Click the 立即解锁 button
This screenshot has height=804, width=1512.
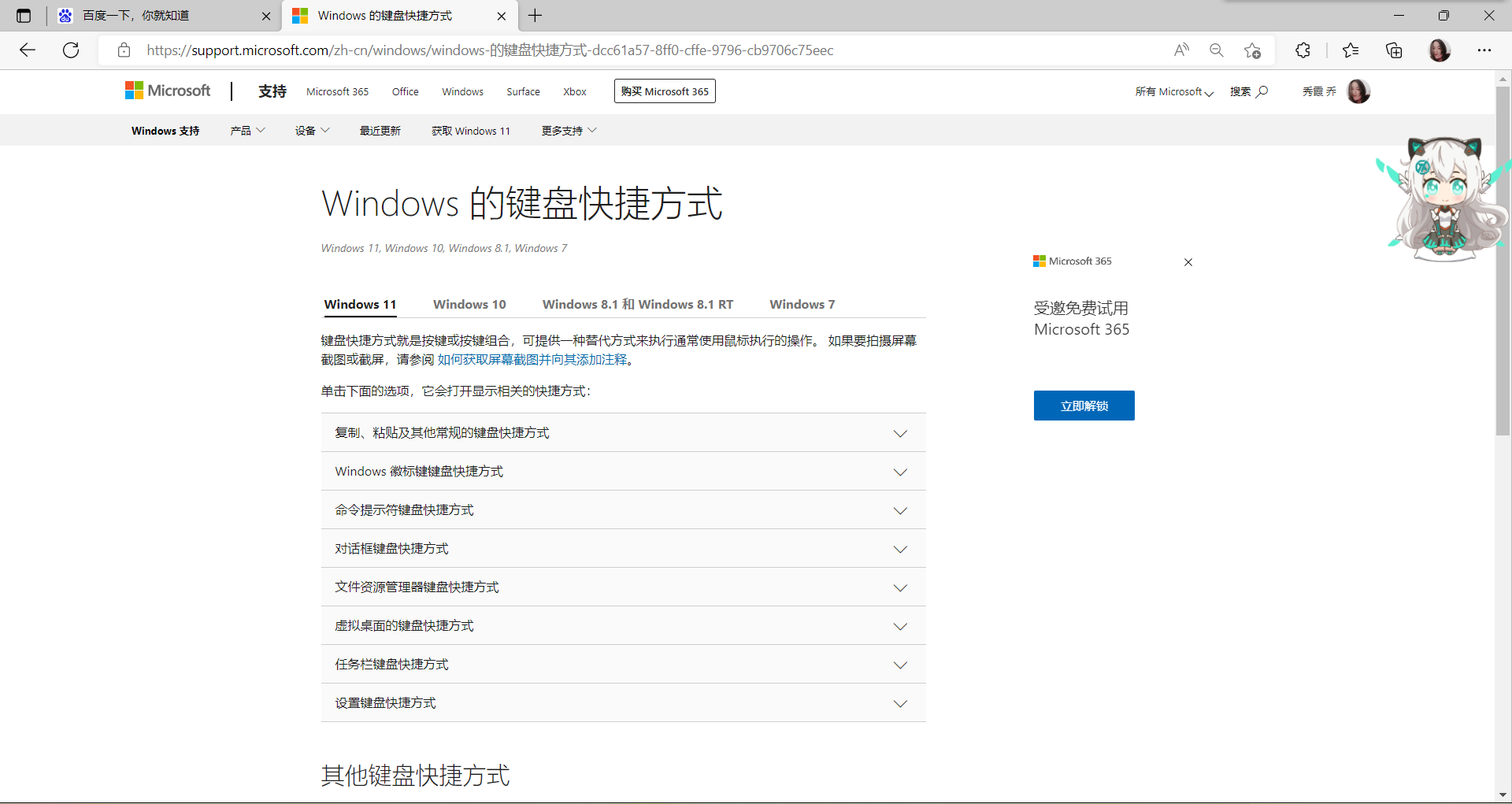pos(1084,406)
